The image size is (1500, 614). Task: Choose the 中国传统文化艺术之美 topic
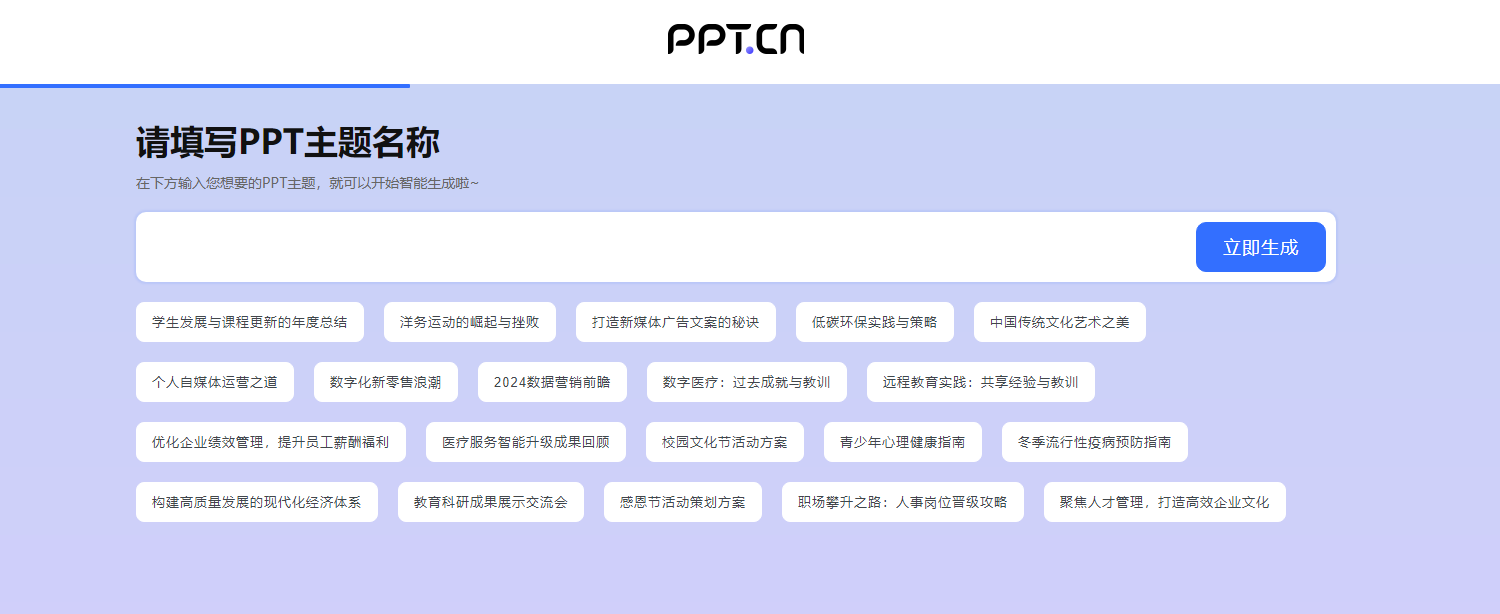1060,322
